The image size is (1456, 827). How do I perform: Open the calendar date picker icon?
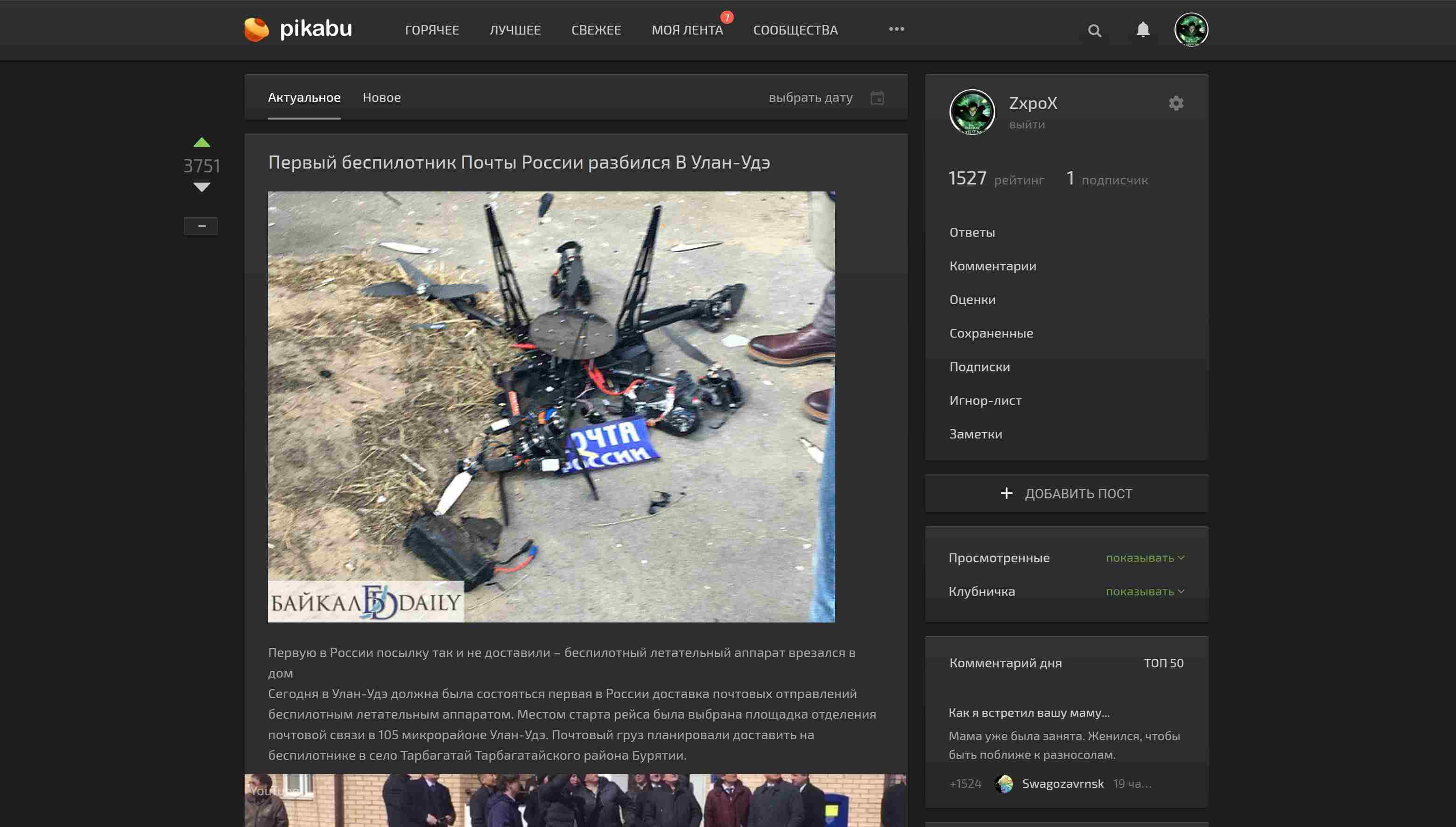pyautogui.click(x=877, y=98)
